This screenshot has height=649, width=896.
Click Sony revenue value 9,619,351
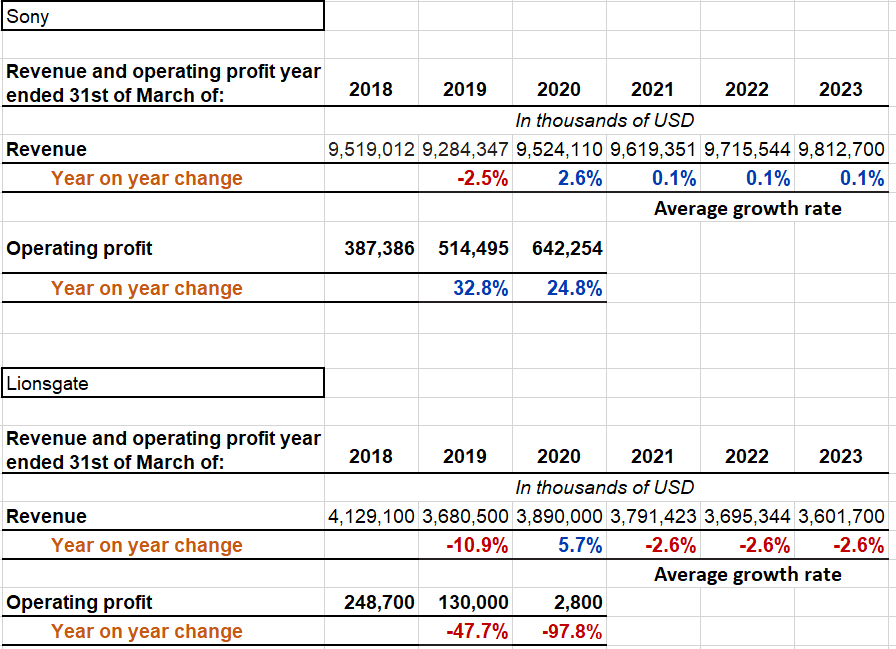click(653, 149)
